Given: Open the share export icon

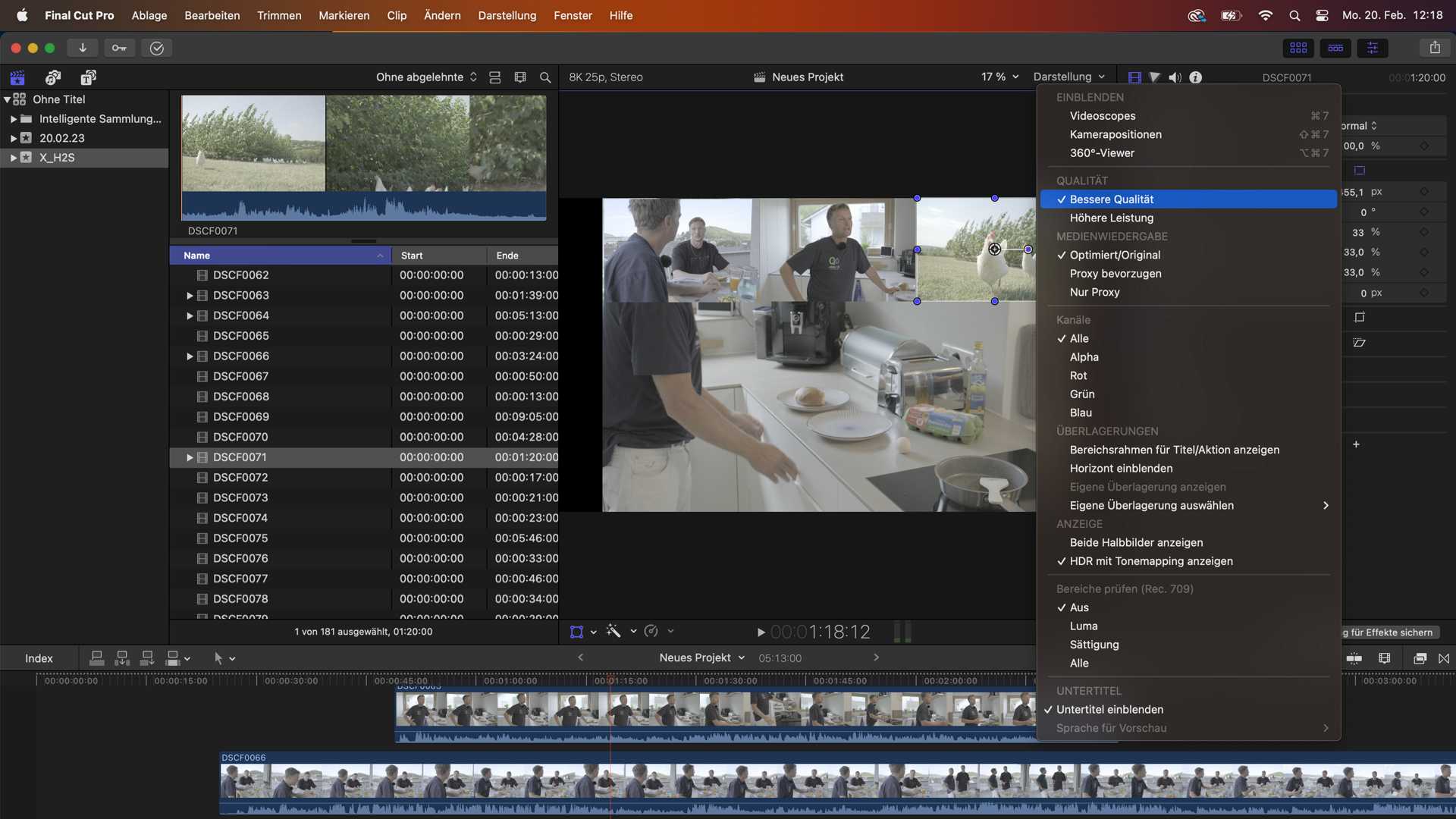Looking at the screenshot, I should (x=1435, y=48).
